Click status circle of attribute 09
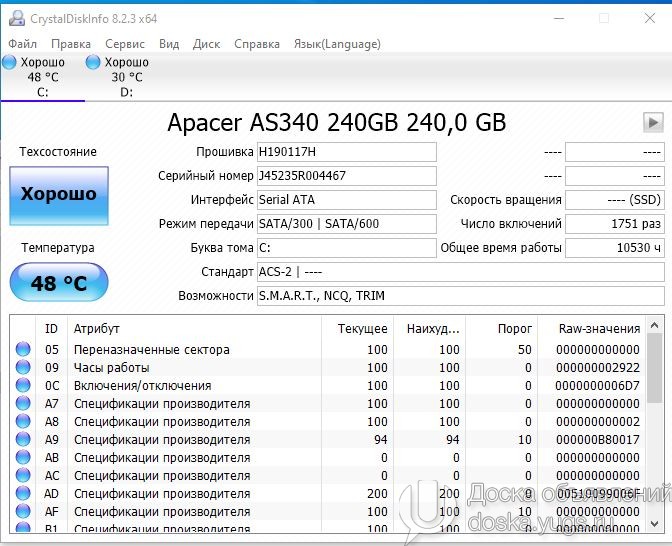This screenshot has width=672, height=546. [x=23, y=367]
